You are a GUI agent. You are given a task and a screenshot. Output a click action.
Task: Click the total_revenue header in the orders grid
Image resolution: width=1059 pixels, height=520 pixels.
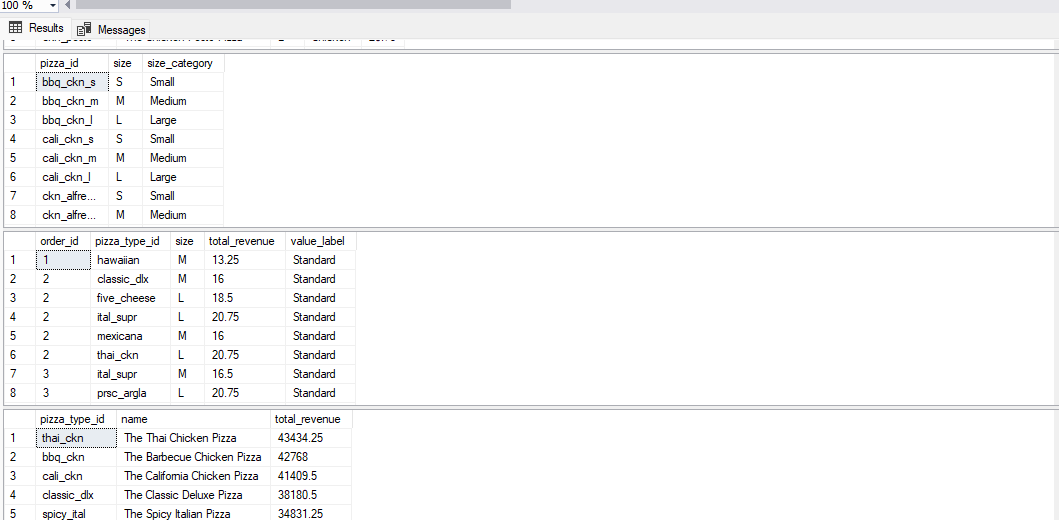pos(244,241)
